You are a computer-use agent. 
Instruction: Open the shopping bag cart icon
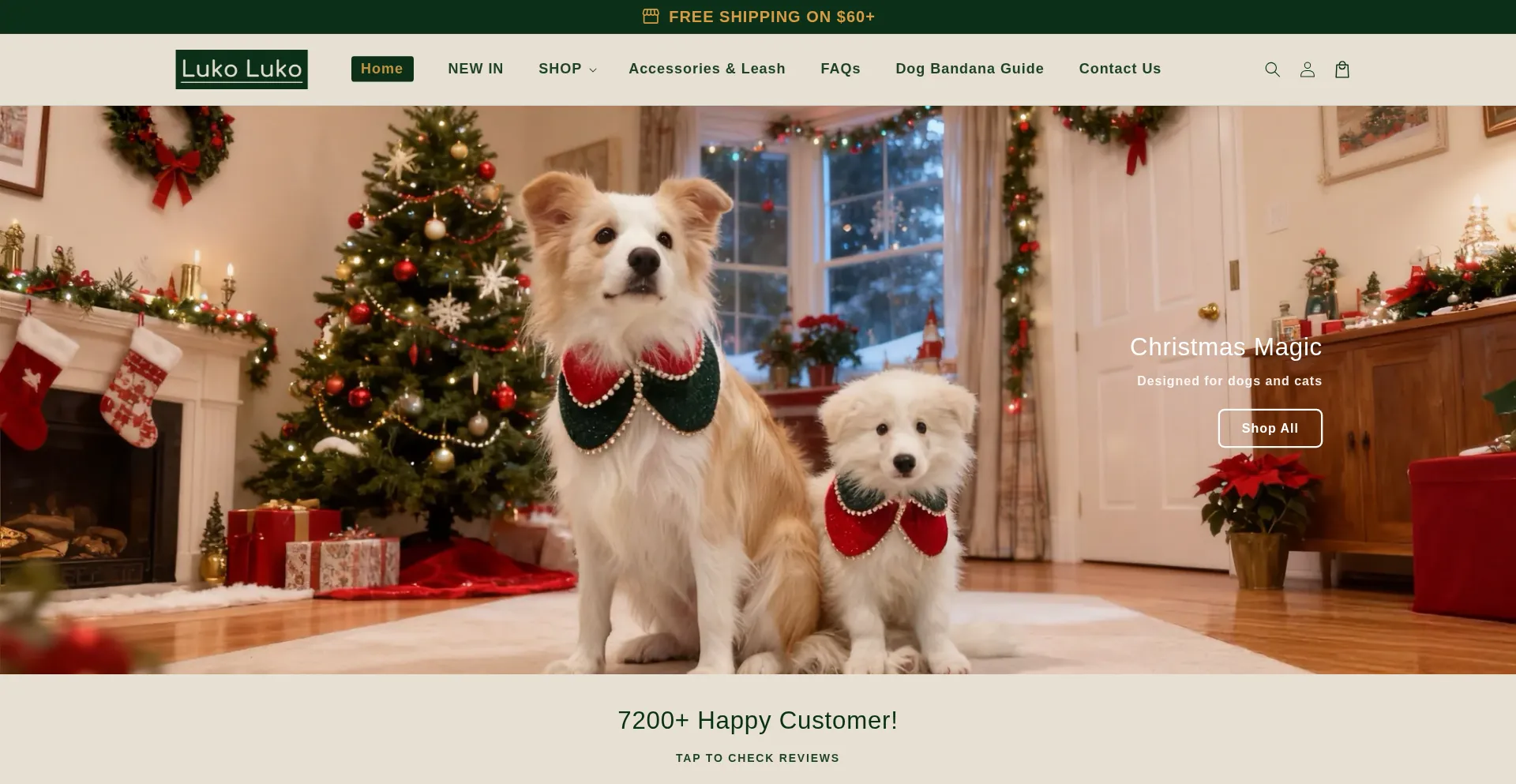tap(1342, 69)
